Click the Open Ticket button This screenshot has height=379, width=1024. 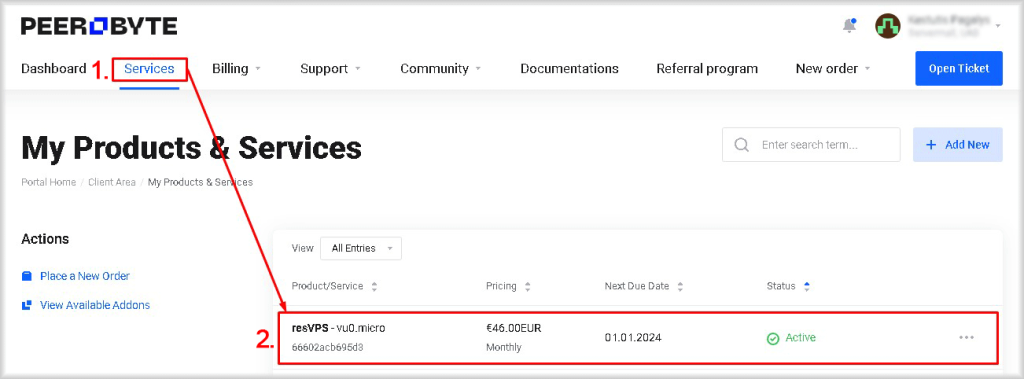coord(959,69)
